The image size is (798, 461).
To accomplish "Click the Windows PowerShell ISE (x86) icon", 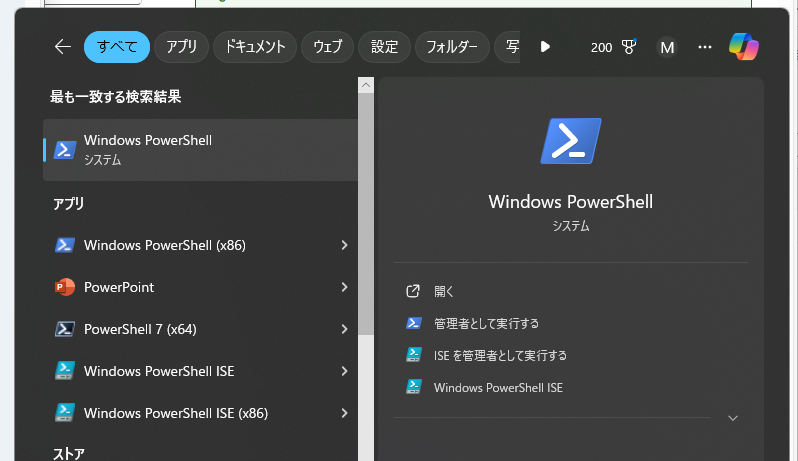I will pyautogui.click(x=65, y=413).
